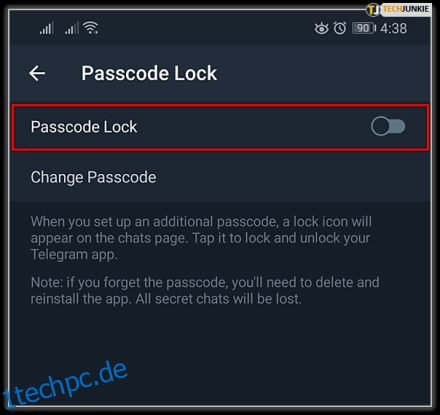The width and height of the screenshot is (440, 415).
Task: Click the TJ circular badge icon
Action: (x=373, y=9)
